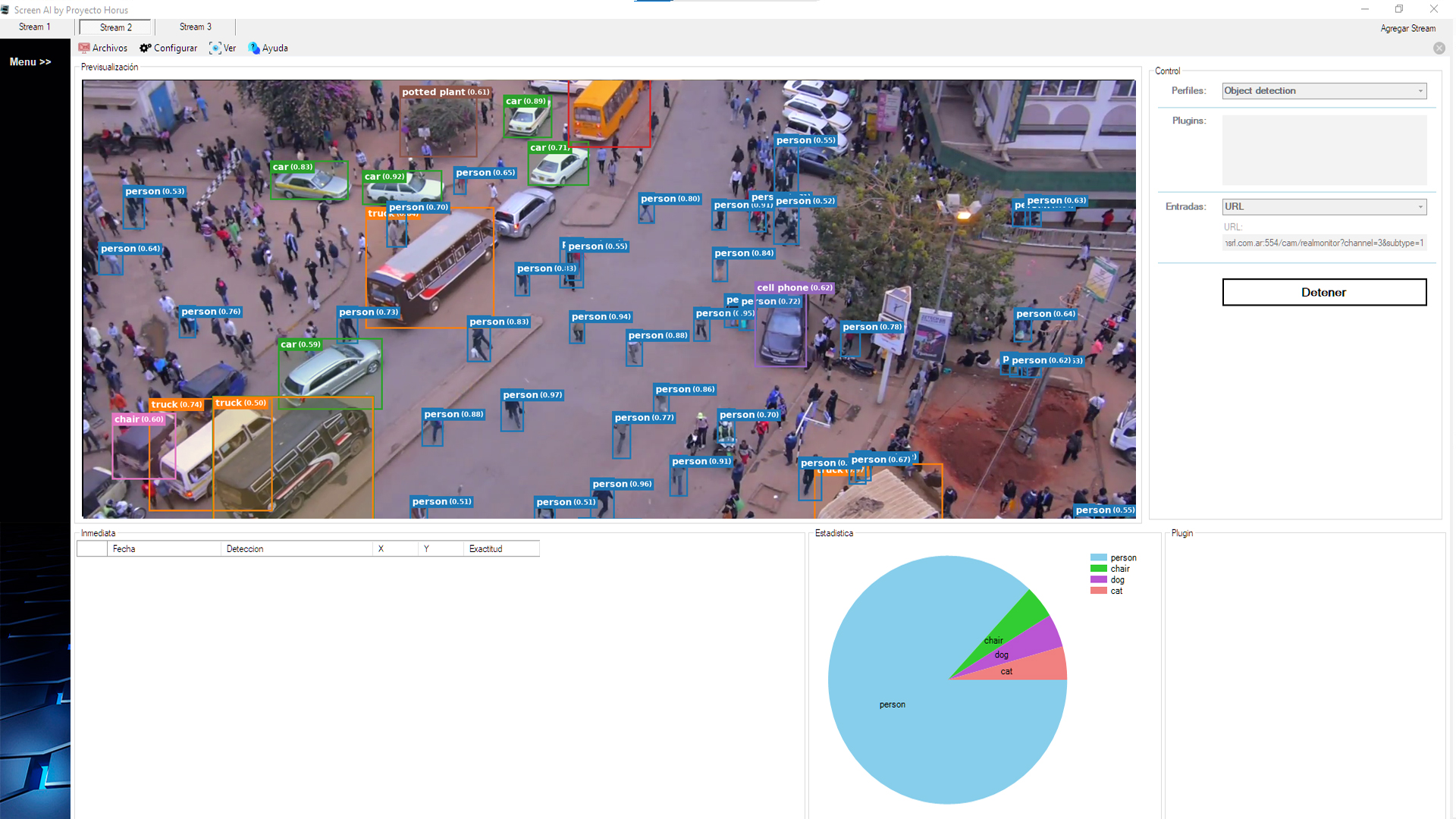1456x819 pixels.
Task: Sort table by Fecha column header
Action: (165, 549)
